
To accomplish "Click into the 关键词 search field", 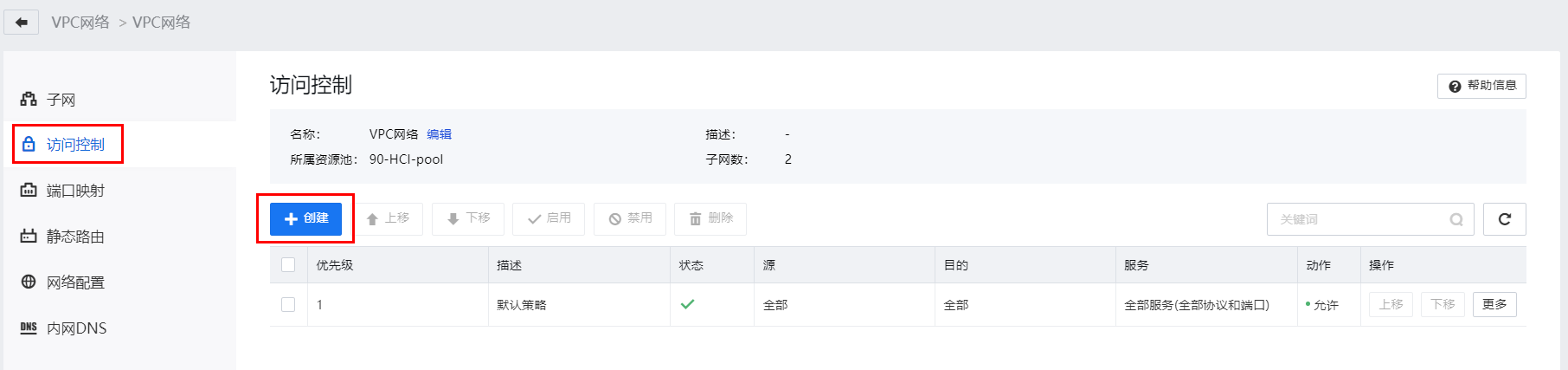I will [1359, 219].
